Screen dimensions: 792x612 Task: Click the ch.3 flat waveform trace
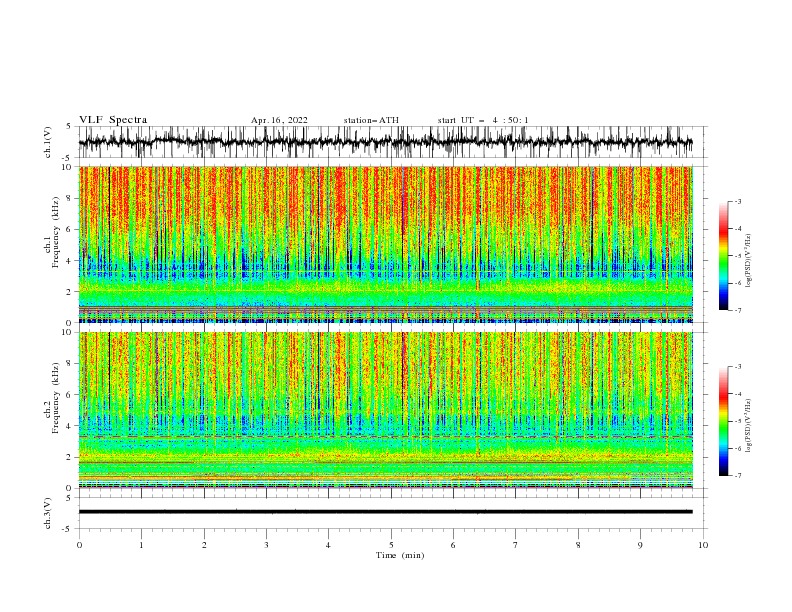click(386, 512)
